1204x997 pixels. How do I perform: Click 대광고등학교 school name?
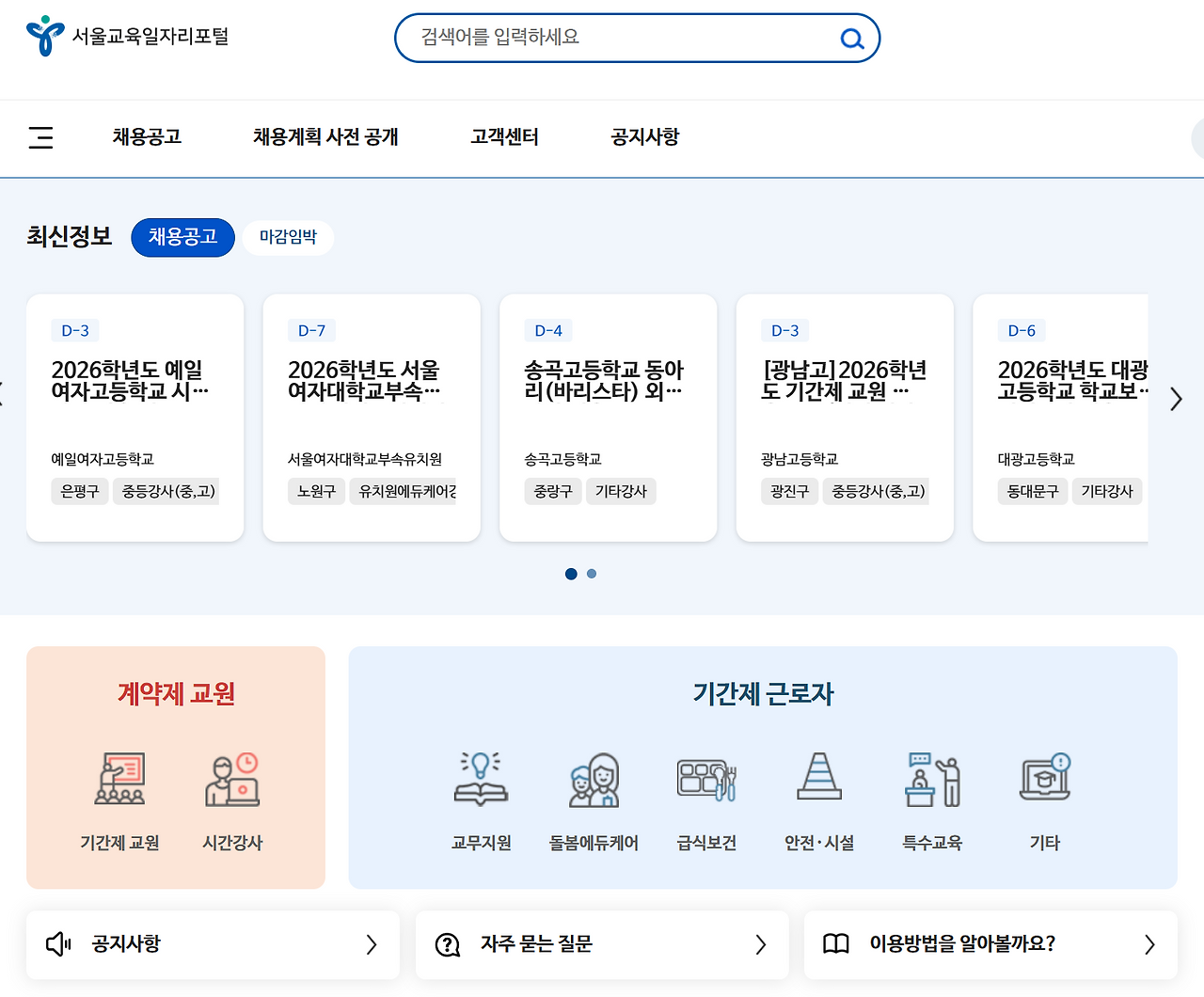click(x=1037, y=459)
